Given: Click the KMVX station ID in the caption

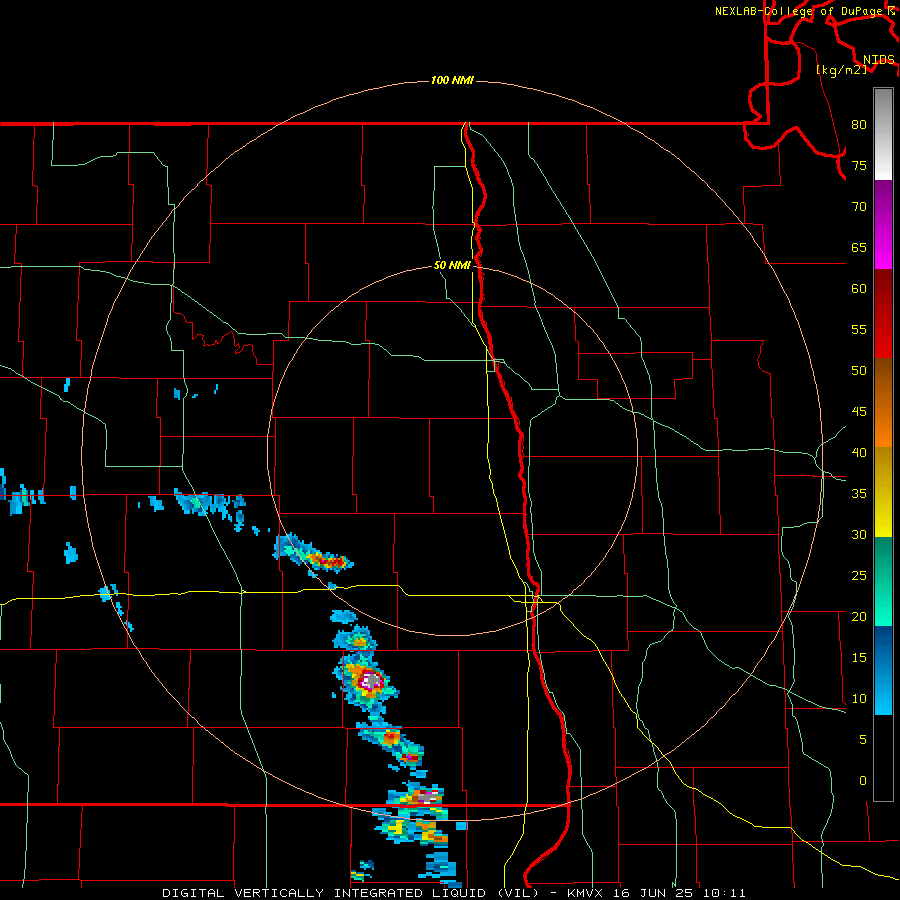Looking at the screenshot, I should (x=587, y=893).
